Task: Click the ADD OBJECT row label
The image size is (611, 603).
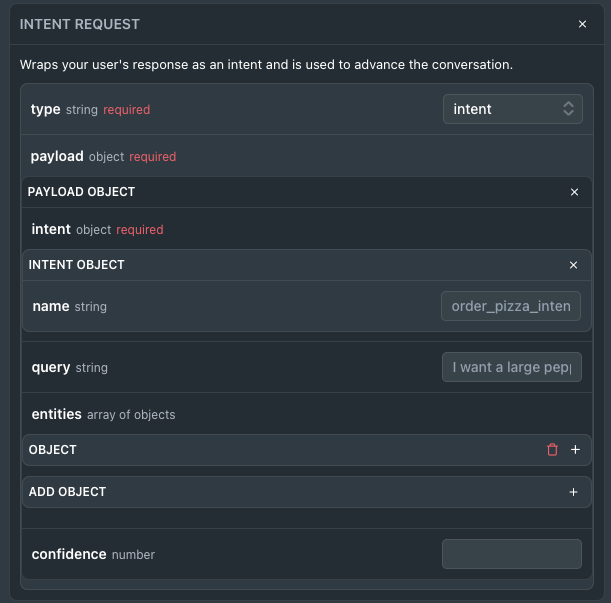Action: [x=67, y=492]
